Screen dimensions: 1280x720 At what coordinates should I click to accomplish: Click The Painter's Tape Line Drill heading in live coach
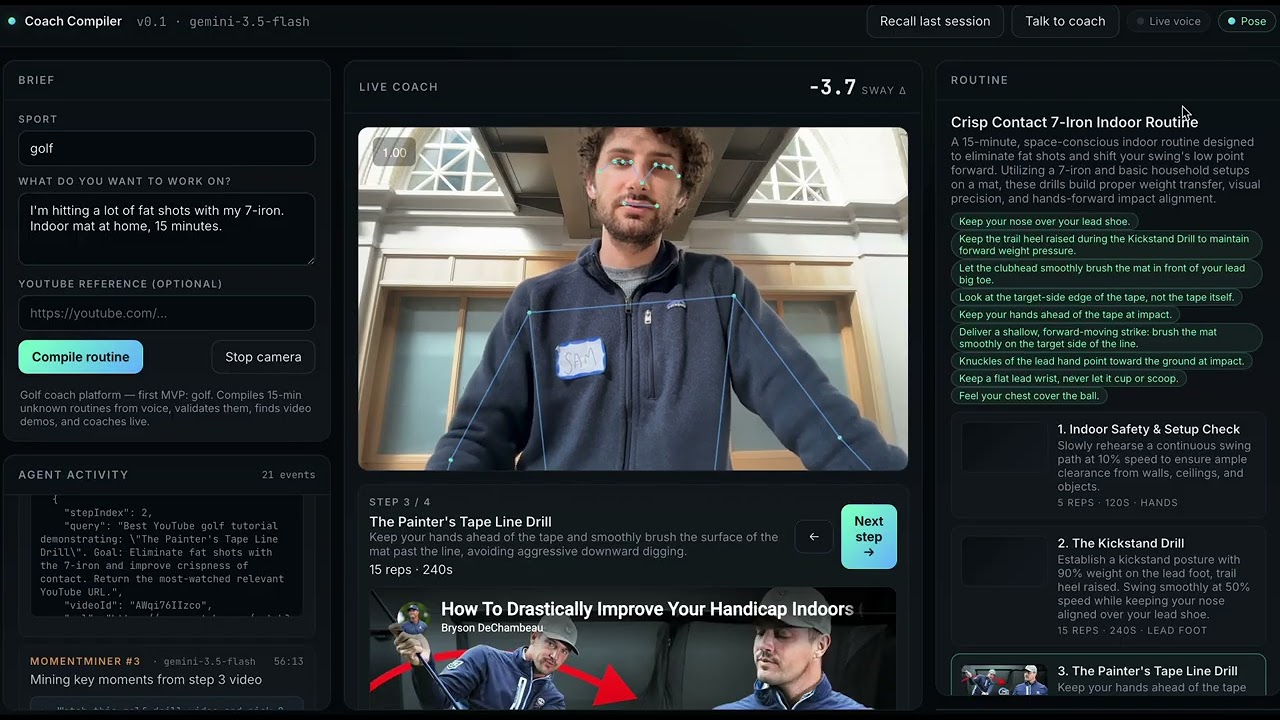click(460, 522)
